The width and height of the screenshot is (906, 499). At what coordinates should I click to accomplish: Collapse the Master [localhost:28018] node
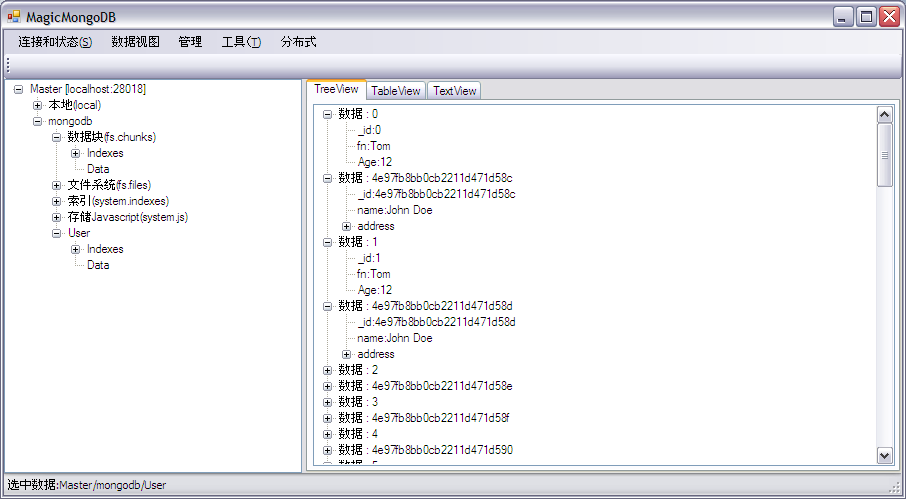[18, 90]
